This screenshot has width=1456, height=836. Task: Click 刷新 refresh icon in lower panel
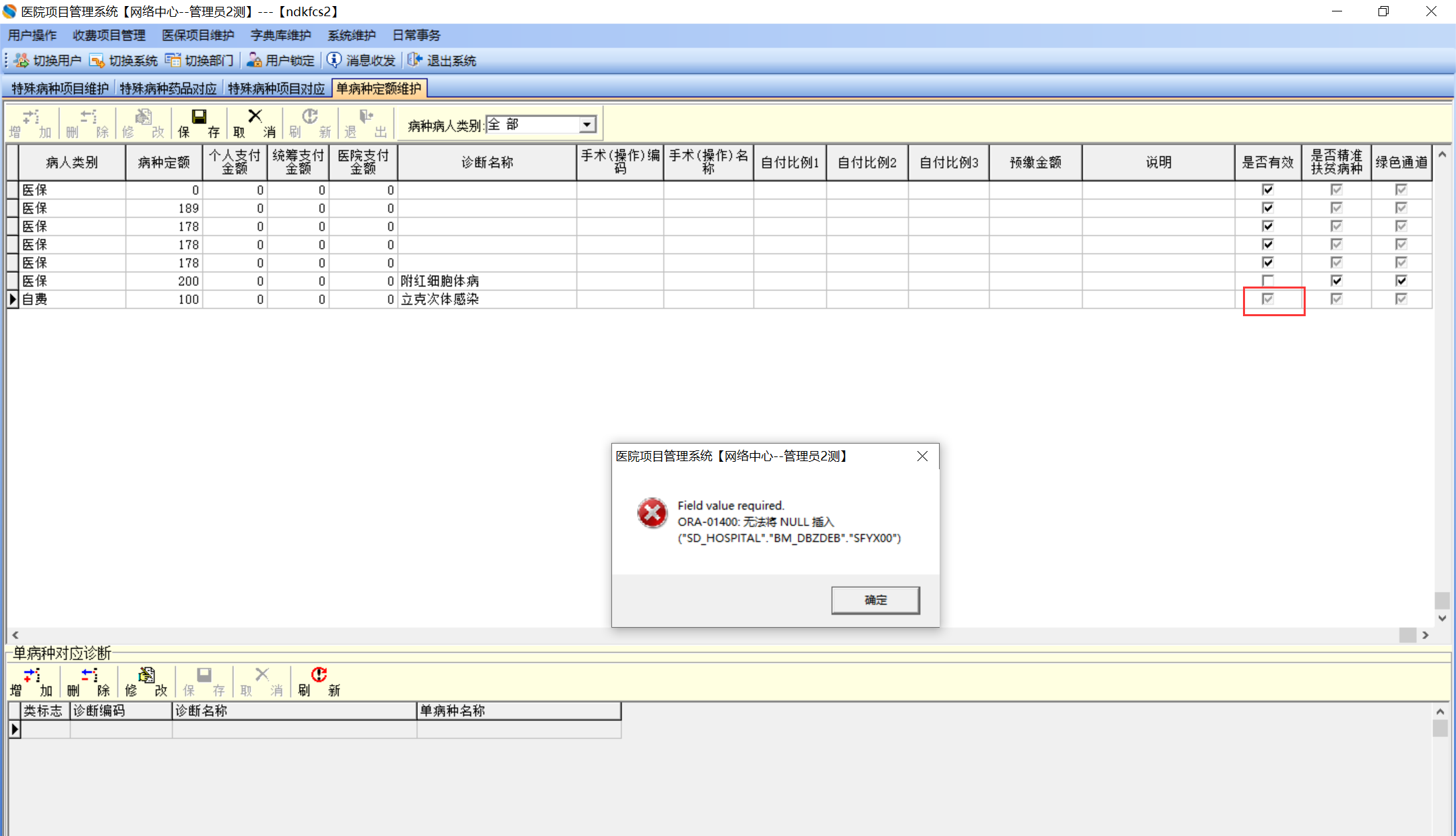pos(319,676)
